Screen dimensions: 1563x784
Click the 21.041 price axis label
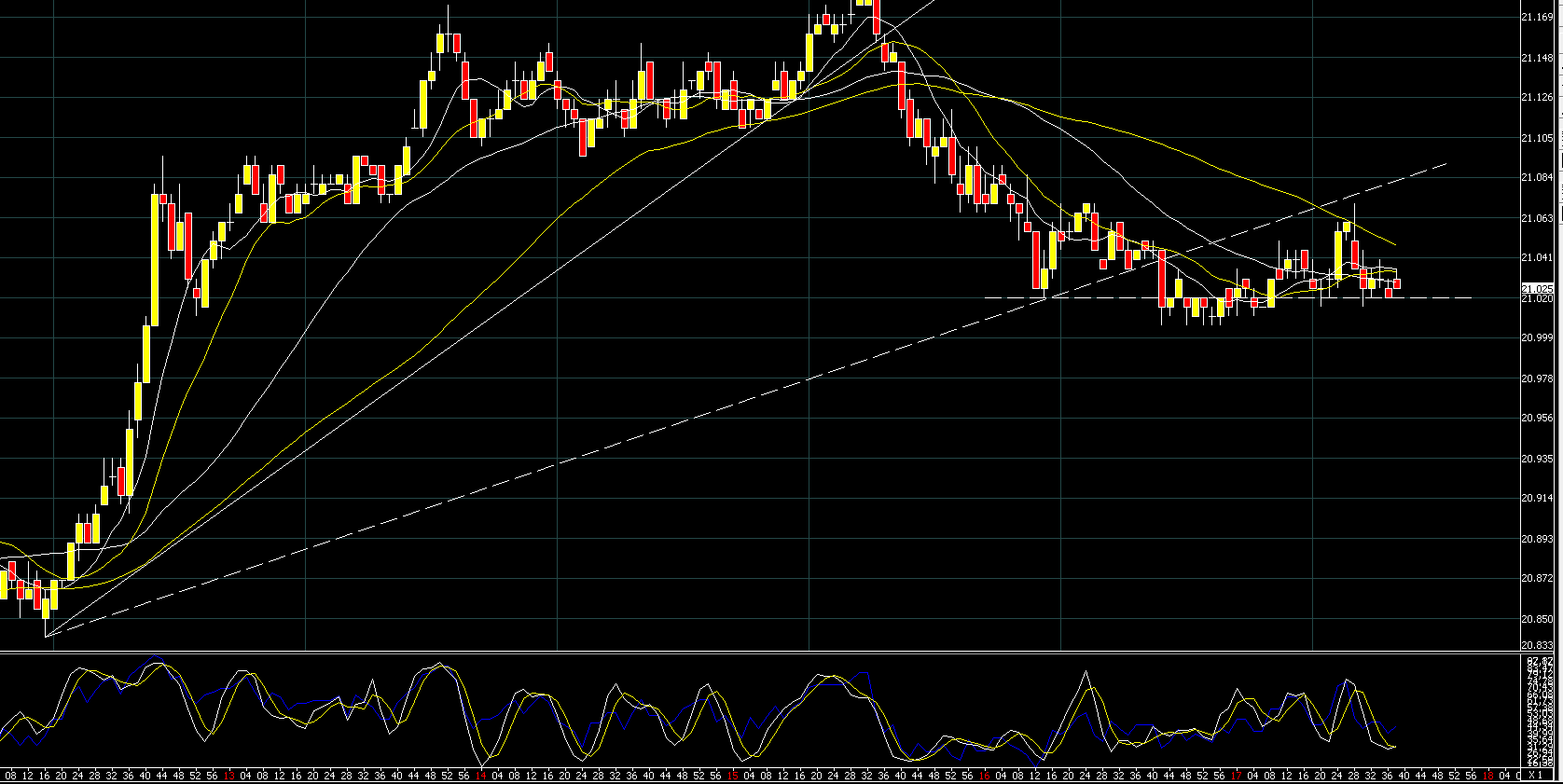click(x=1537, y=257)
